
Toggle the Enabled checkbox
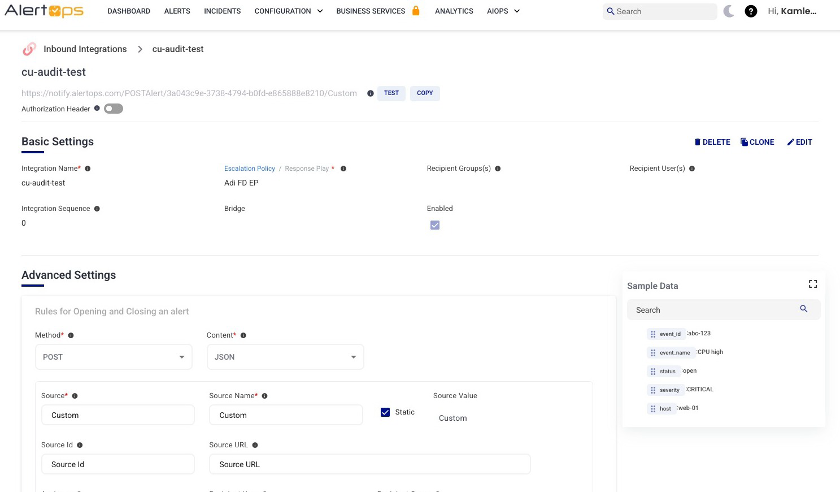pyautogui.click(x=435, y=225)
